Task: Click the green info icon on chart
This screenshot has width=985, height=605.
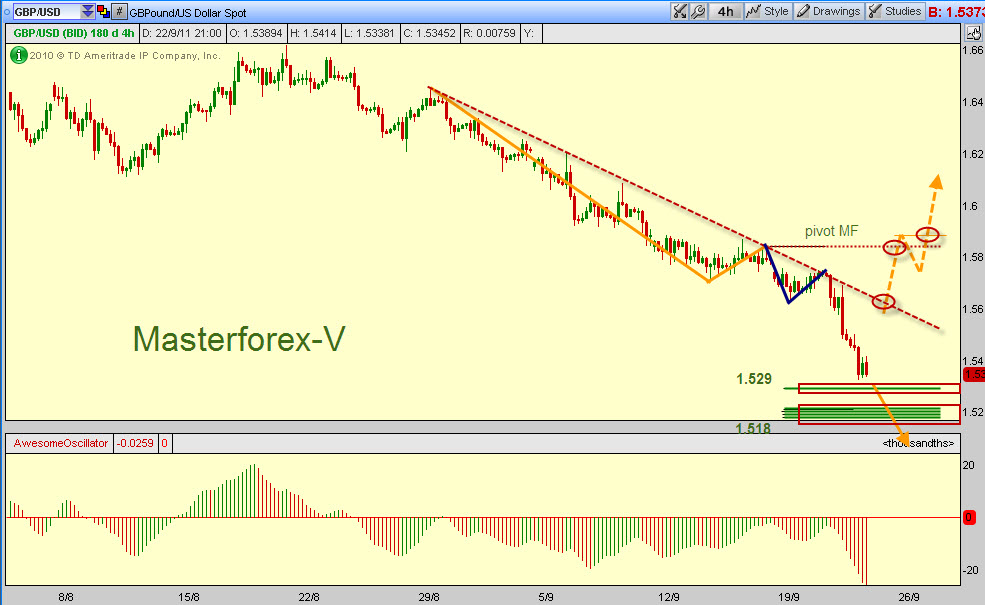Action: click(x=18, y=55)
